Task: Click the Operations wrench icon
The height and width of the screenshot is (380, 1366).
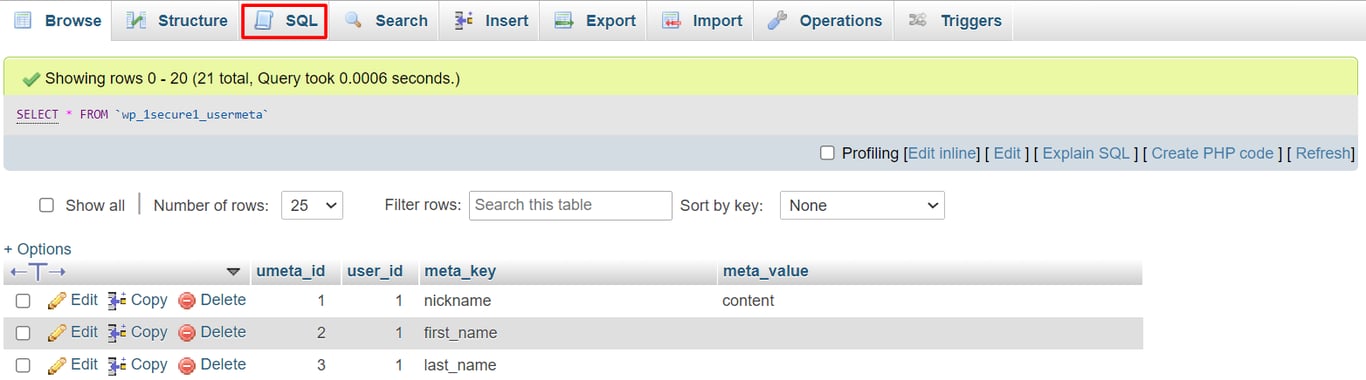Action: click(777, 21)
